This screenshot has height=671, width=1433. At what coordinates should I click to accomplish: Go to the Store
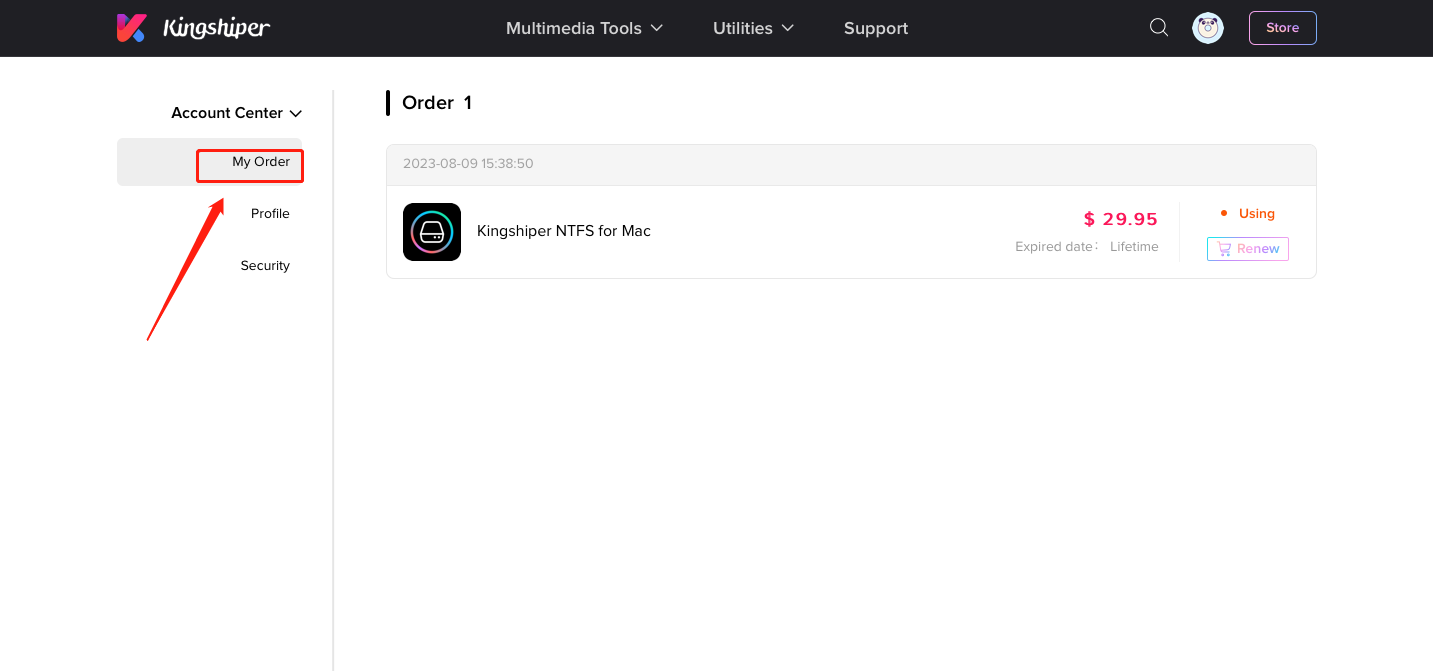pyautogui.click(x=1282, y=28)
